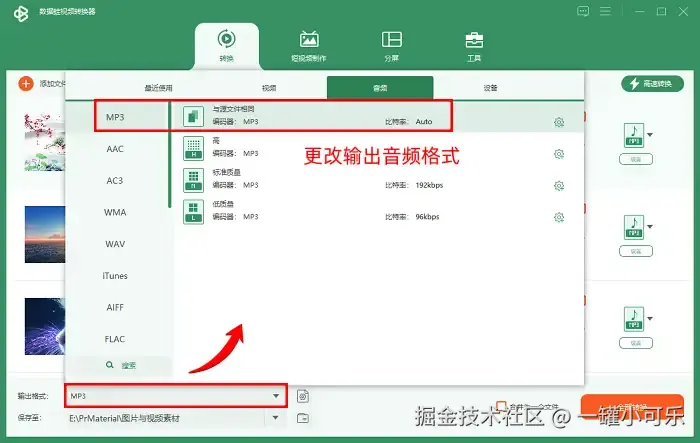Expand format dropdown arrow for third file

click(x=650, y=318)
